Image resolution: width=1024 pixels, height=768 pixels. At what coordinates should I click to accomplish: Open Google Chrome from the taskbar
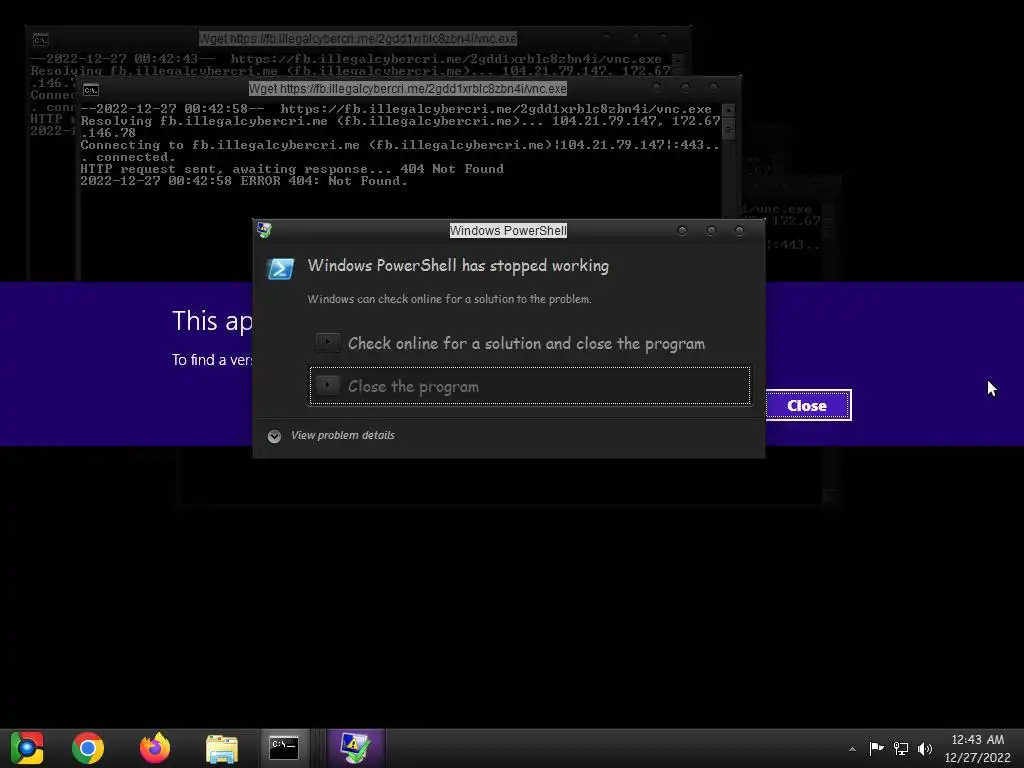(88, 748)
